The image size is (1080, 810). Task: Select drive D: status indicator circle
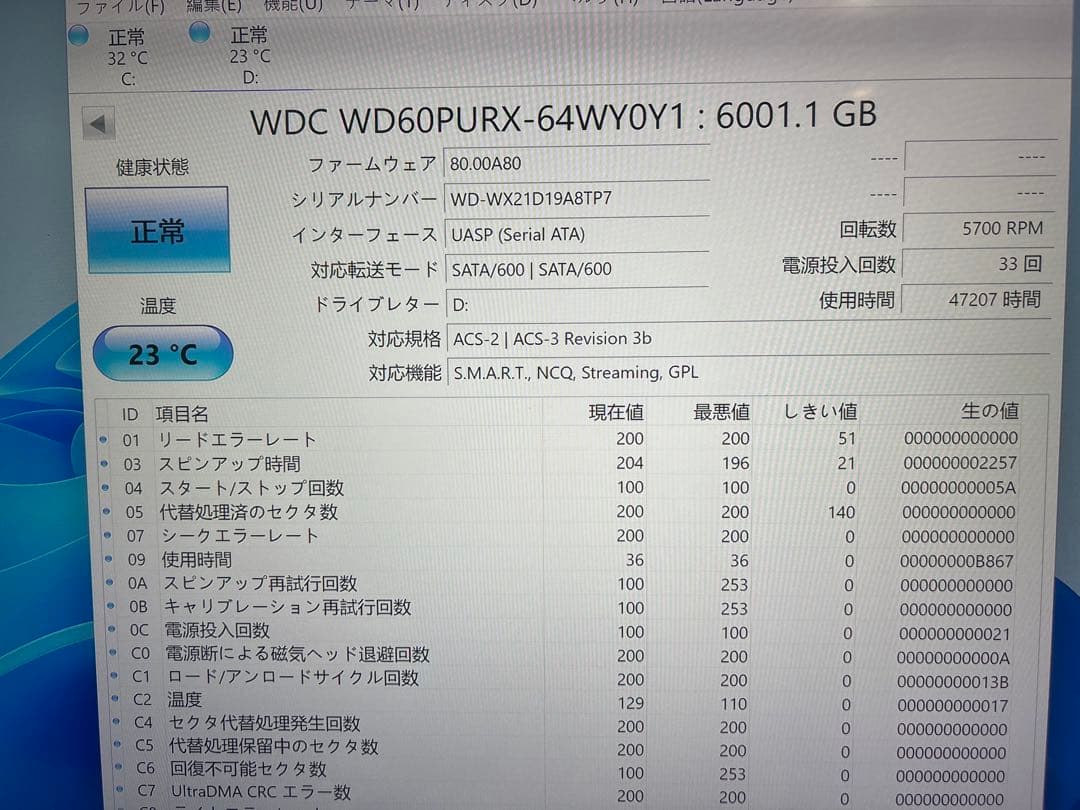(199, 32)
